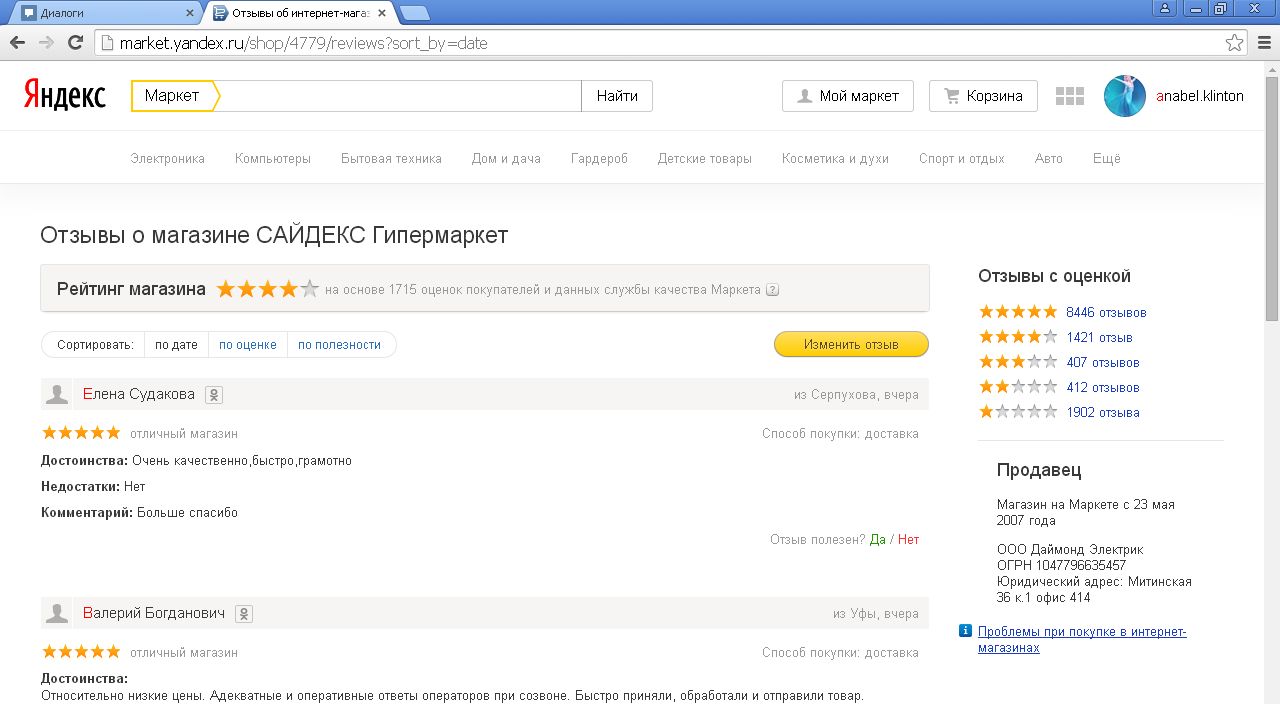Show the 1421 four-star reviews

point(1099,337)
